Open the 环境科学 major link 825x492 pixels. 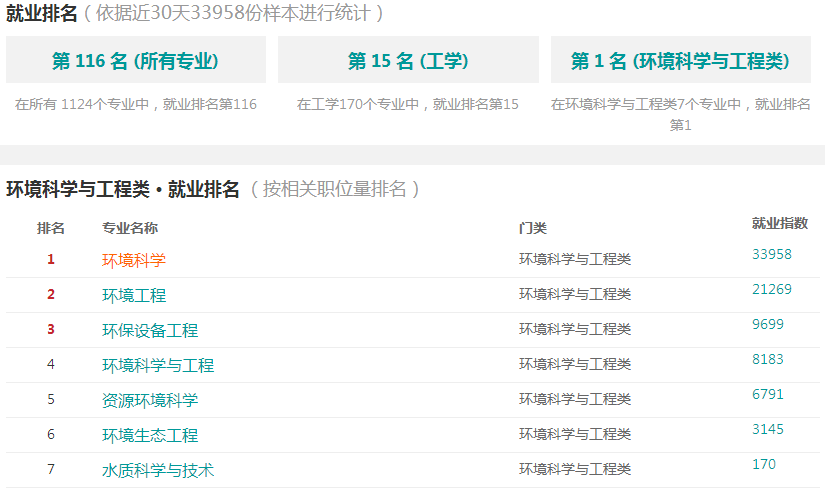click(134, 260)
